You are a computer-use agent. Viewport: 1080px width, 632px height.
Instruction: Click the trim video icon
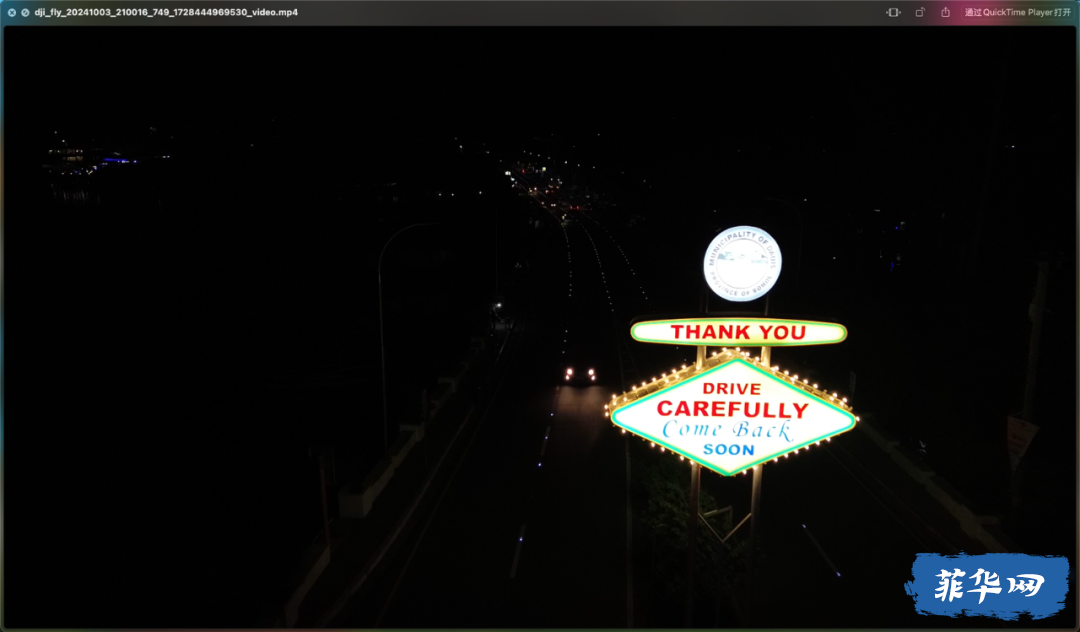point(893,12)
